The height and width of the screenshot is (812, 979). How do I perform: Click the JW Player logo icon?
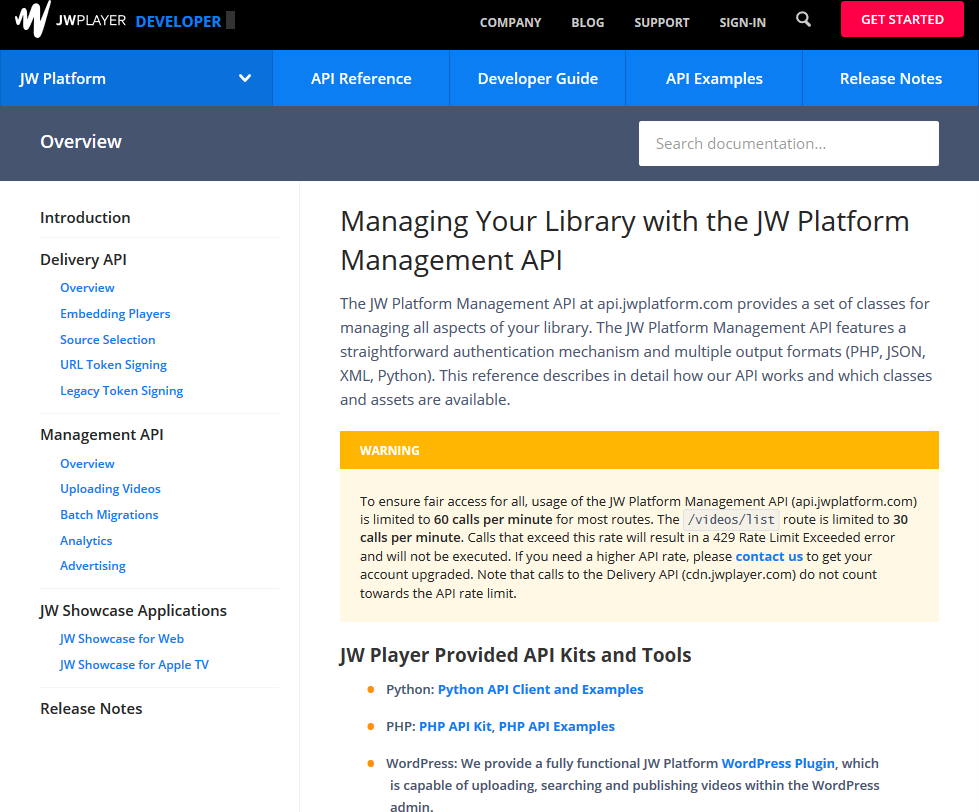pyautogui.click(x=32, y=19)
